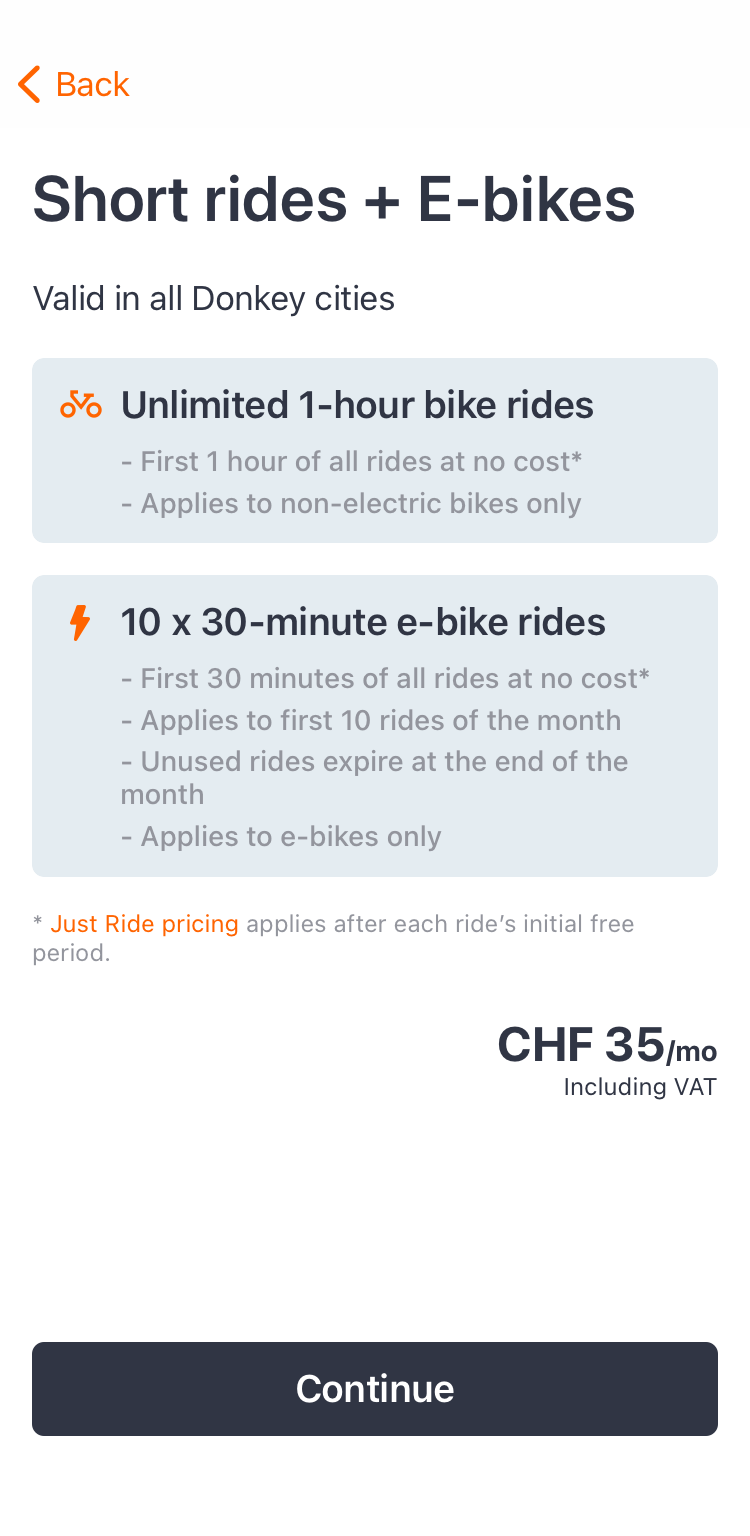Click the "Including VAT" label
Image resolution: width=750 pixels, height=1536 pixels.
[640, 1087]
